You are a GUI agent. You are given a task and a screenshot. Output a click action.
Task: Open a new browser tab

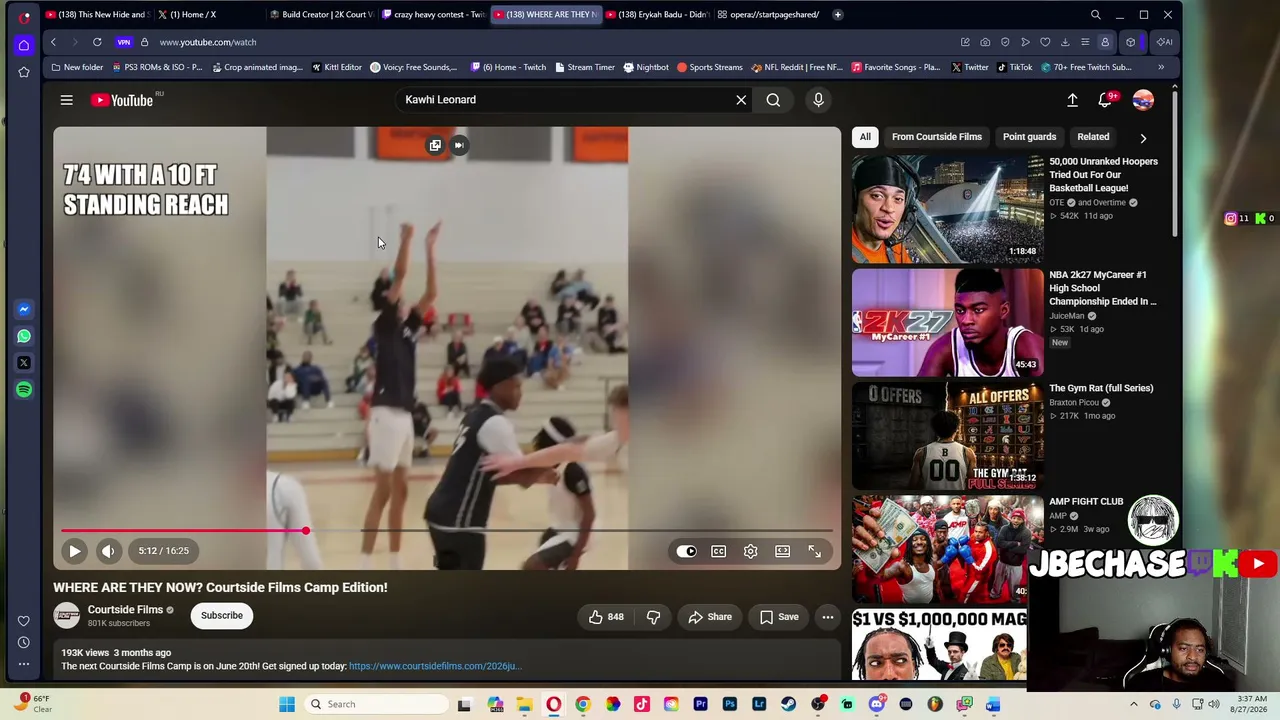click(837, 15)
